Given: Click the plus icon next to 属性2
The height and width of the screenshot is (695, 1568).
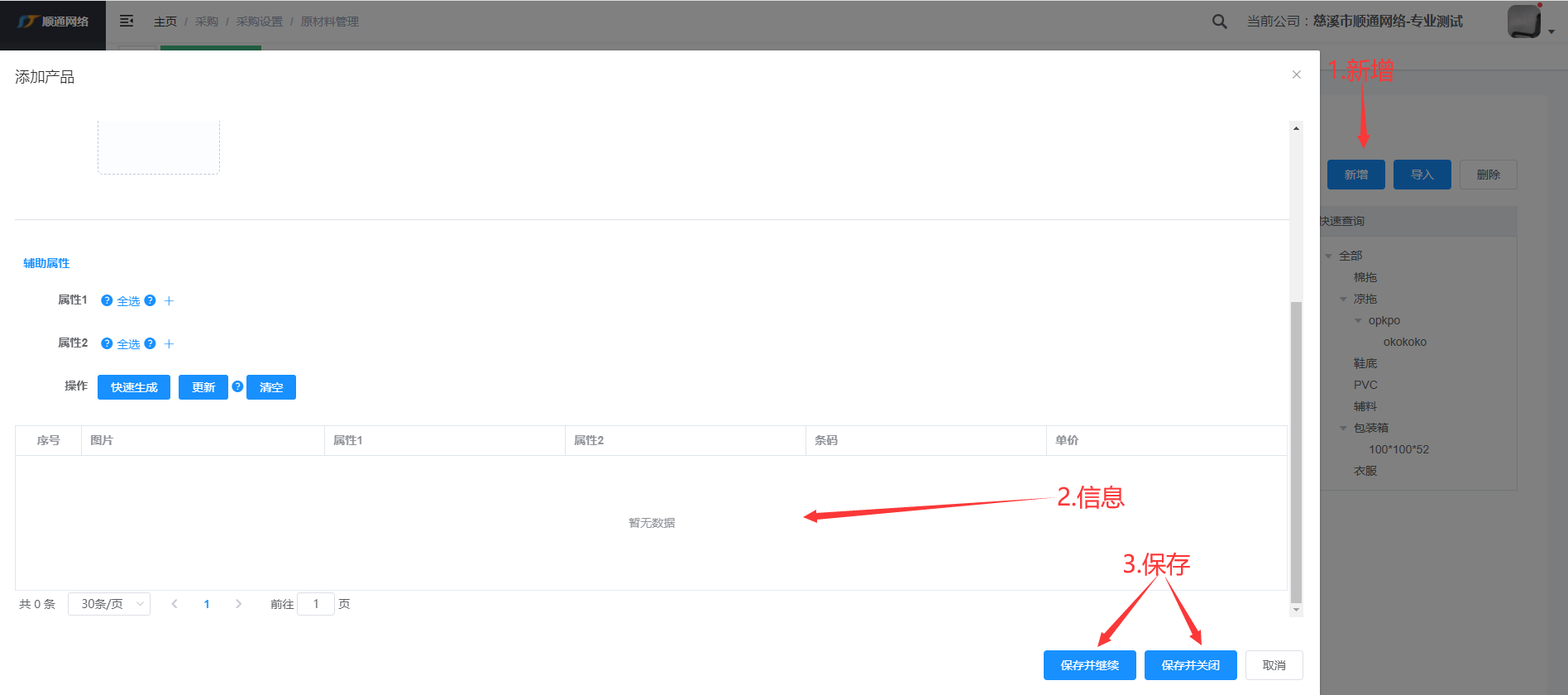Looking at the screenshot, I should [169, 343].
